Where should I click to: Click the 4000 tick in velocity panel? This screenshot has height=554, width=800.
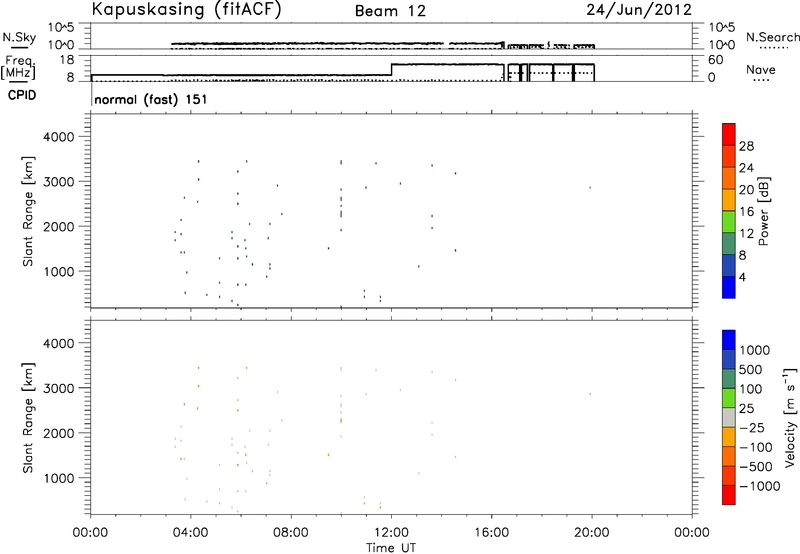[x=59, y=343]
